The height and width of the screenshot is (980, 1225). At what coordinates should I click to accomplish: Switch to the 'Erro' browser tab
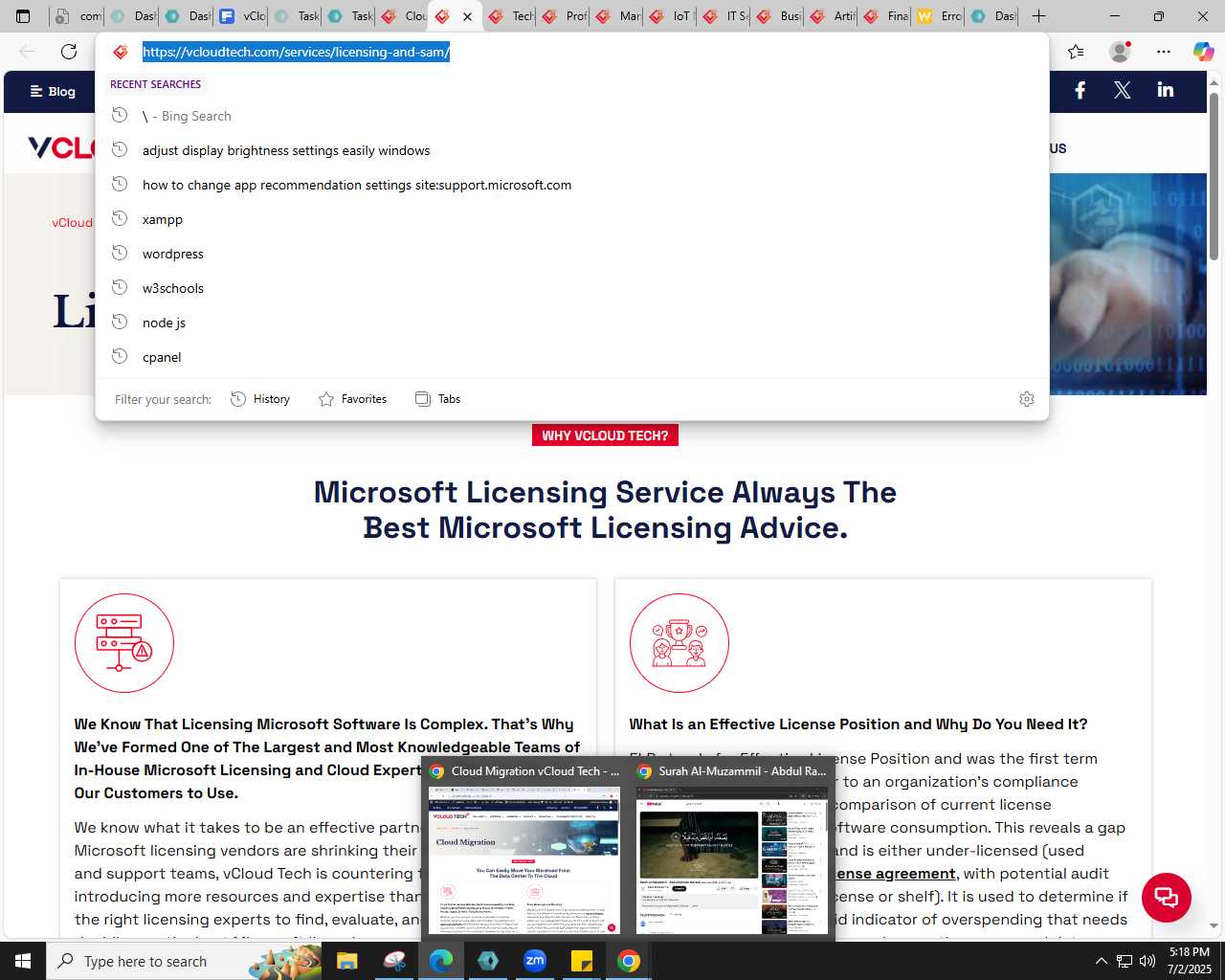click(940, 16)
